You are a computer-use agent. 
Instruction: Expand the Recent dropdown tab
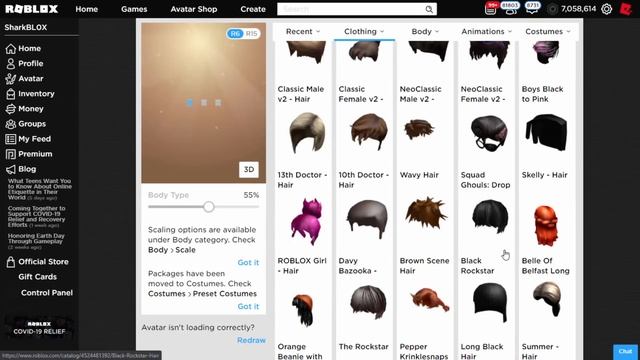pyautogui.click(x=303, y=31)
